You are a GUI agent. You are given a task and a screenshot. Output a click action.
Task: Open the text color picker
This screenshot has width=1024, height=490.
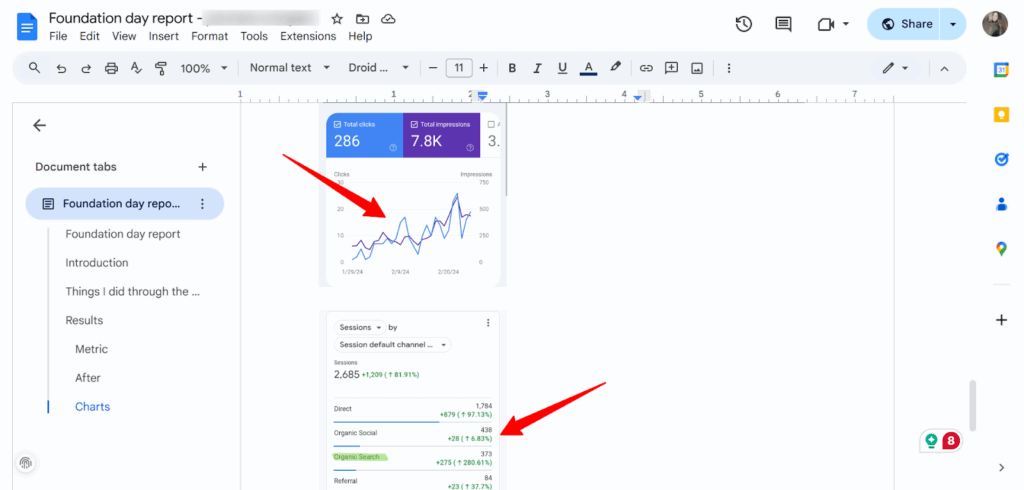click(589, 68)
